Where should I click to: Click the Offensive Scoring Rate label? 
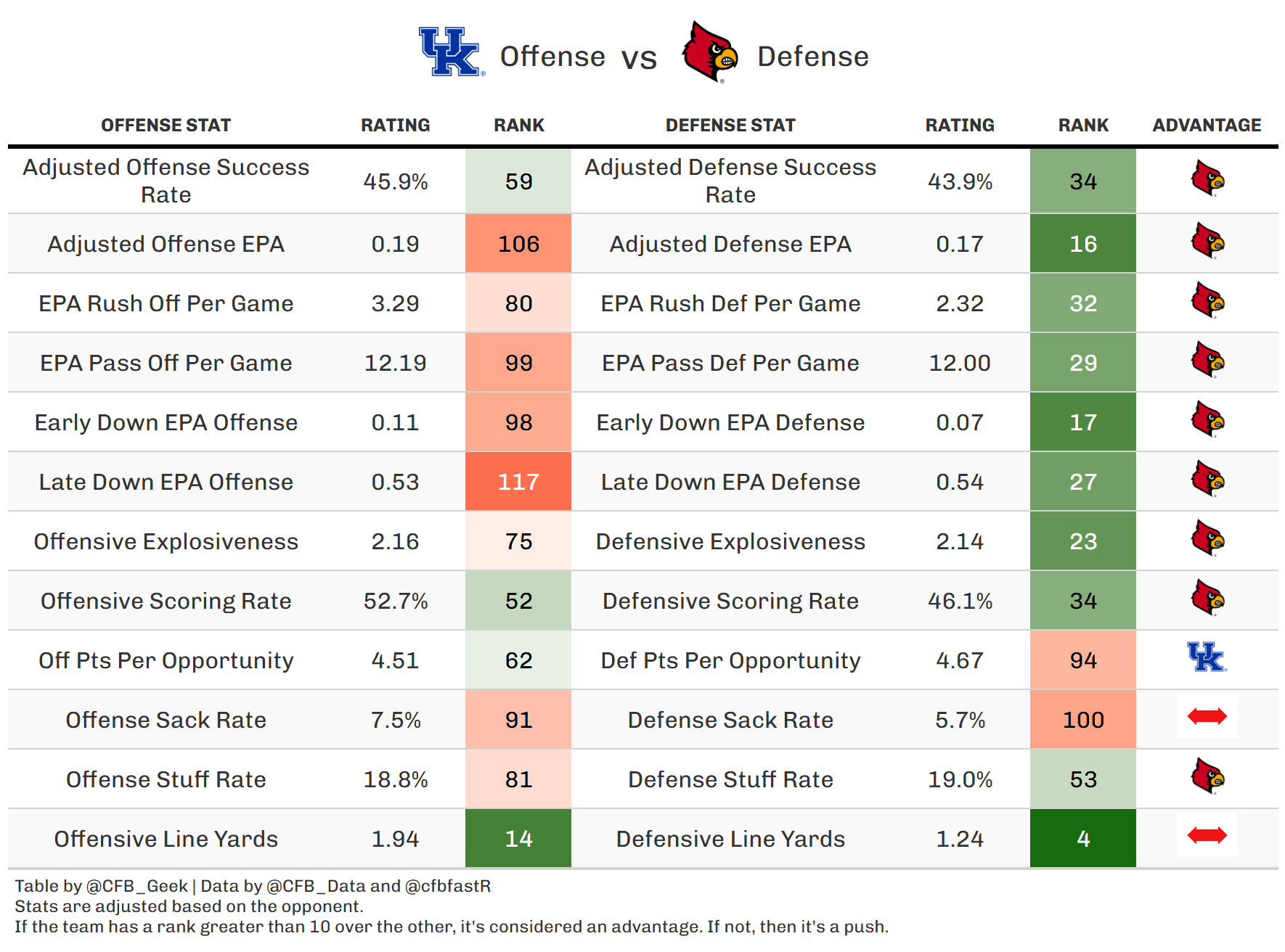166,601
